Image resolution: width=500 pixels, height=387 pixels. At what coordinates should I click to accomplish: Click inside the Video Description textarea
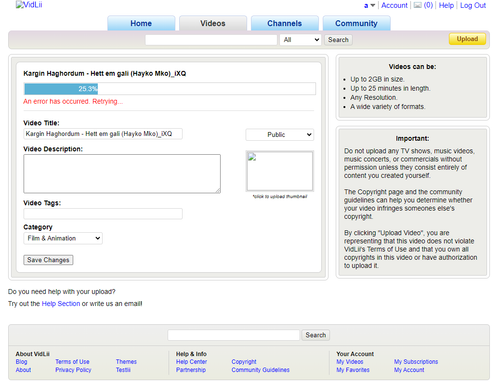pyautogui.click(x=122, y=174)
